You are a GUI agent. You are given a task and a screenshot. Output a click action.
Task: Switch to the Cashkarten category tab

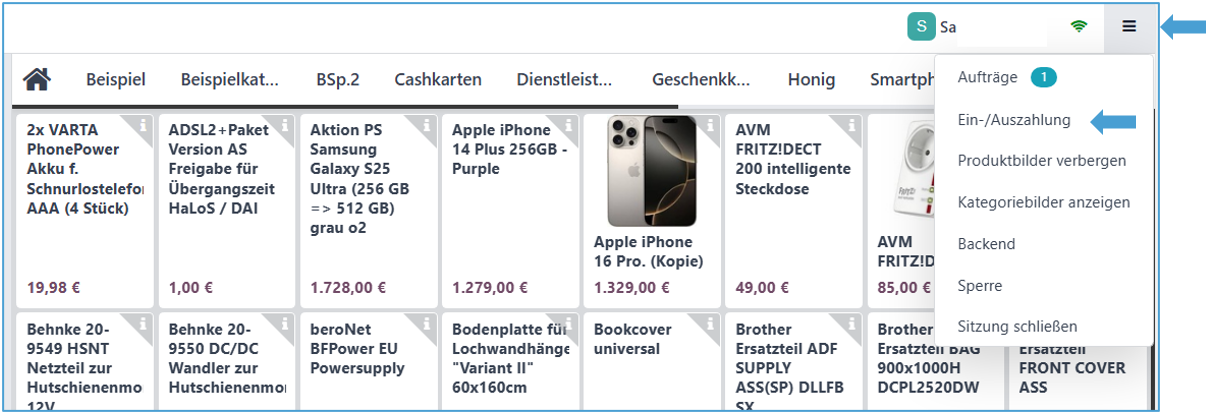point(437,80)
